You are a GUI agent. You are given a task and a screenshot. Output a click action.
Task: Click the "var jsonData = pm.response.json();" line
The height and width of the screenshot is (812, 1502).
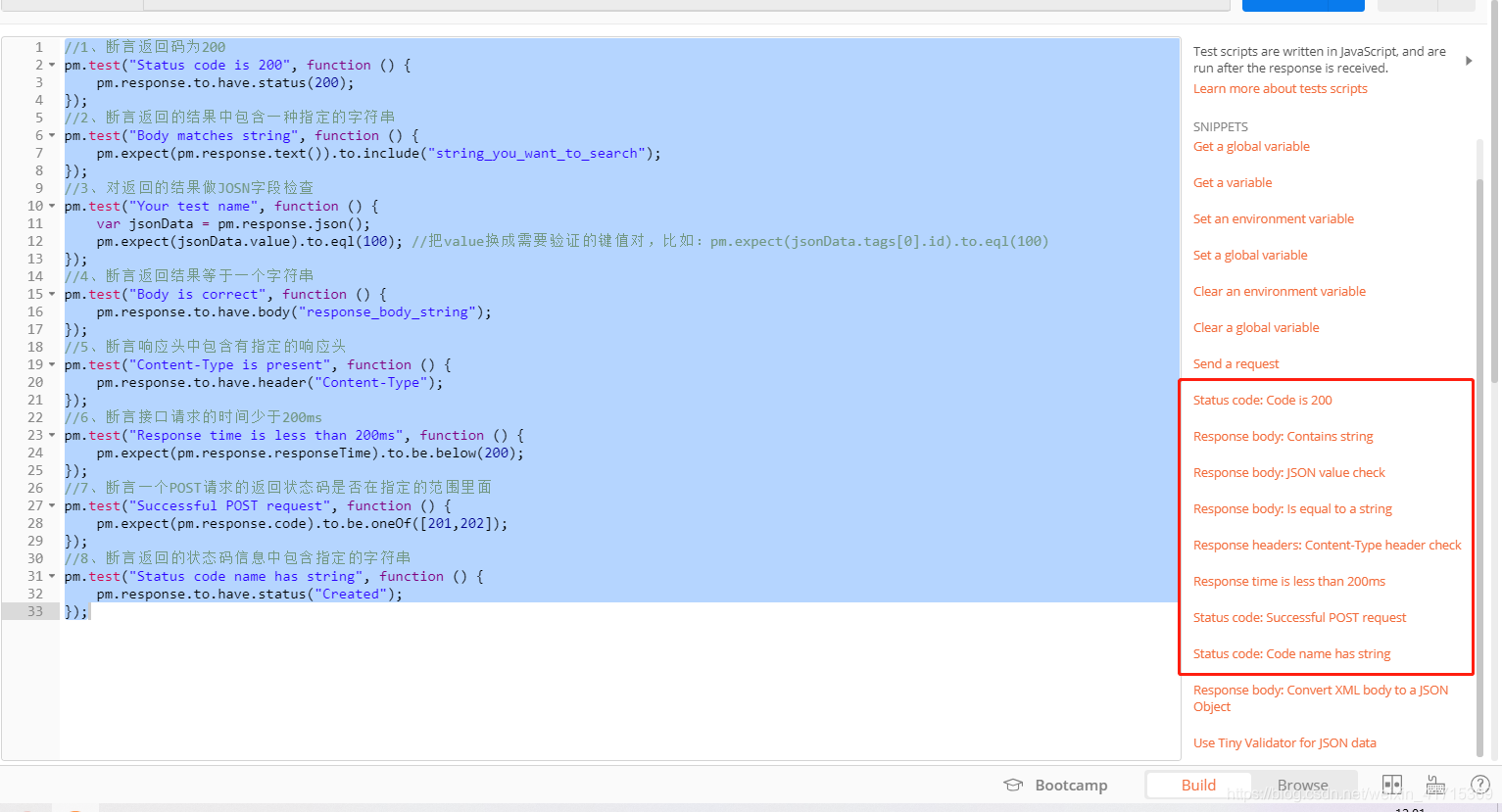233,223
